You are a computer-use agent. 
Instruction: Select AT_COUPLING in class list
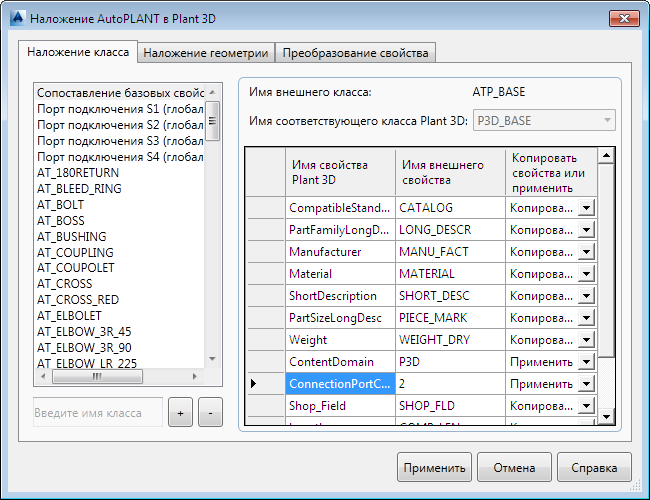click(120, 252)
